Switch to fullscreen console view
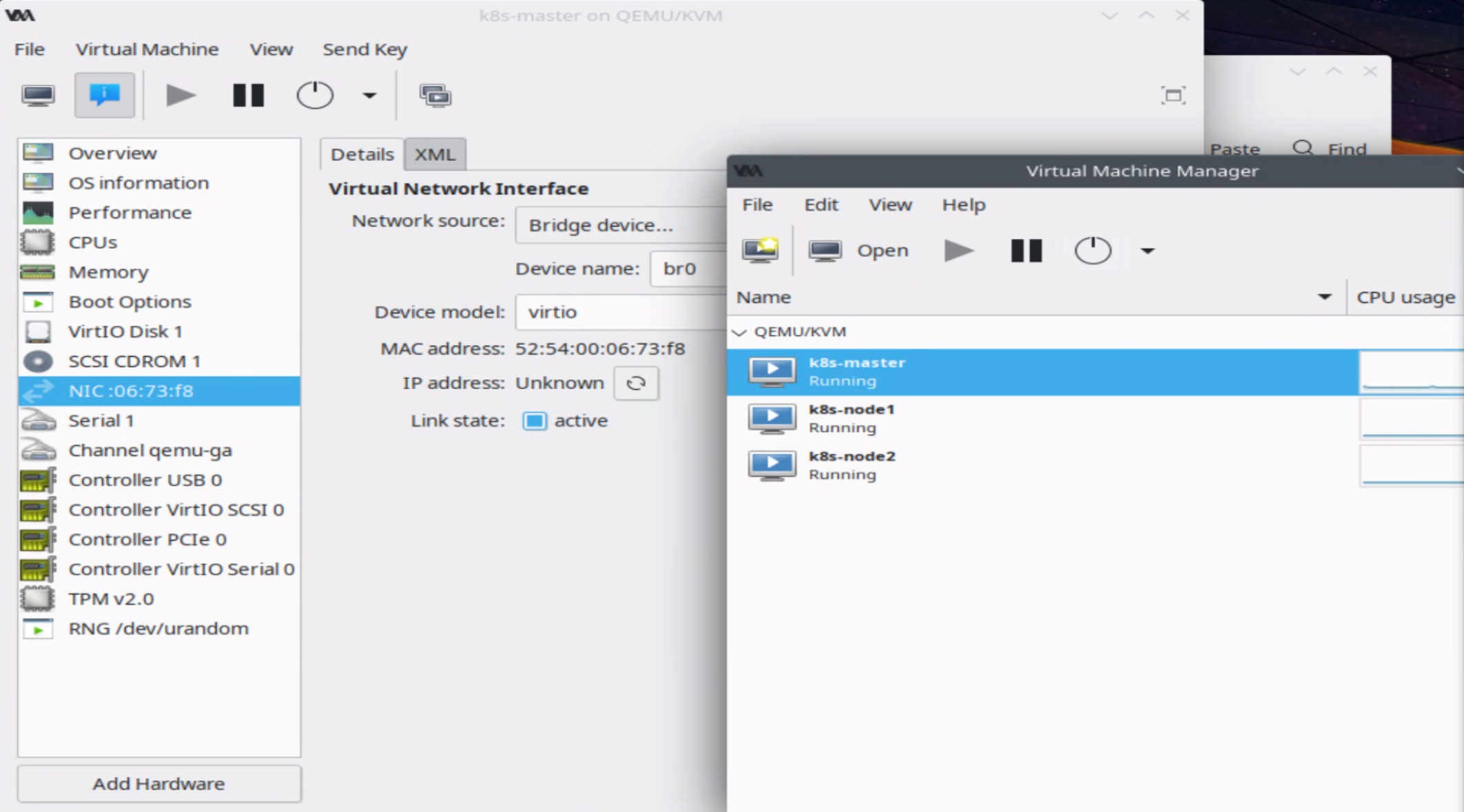The image size is (1464, 812). click(x=1173, y=95)
